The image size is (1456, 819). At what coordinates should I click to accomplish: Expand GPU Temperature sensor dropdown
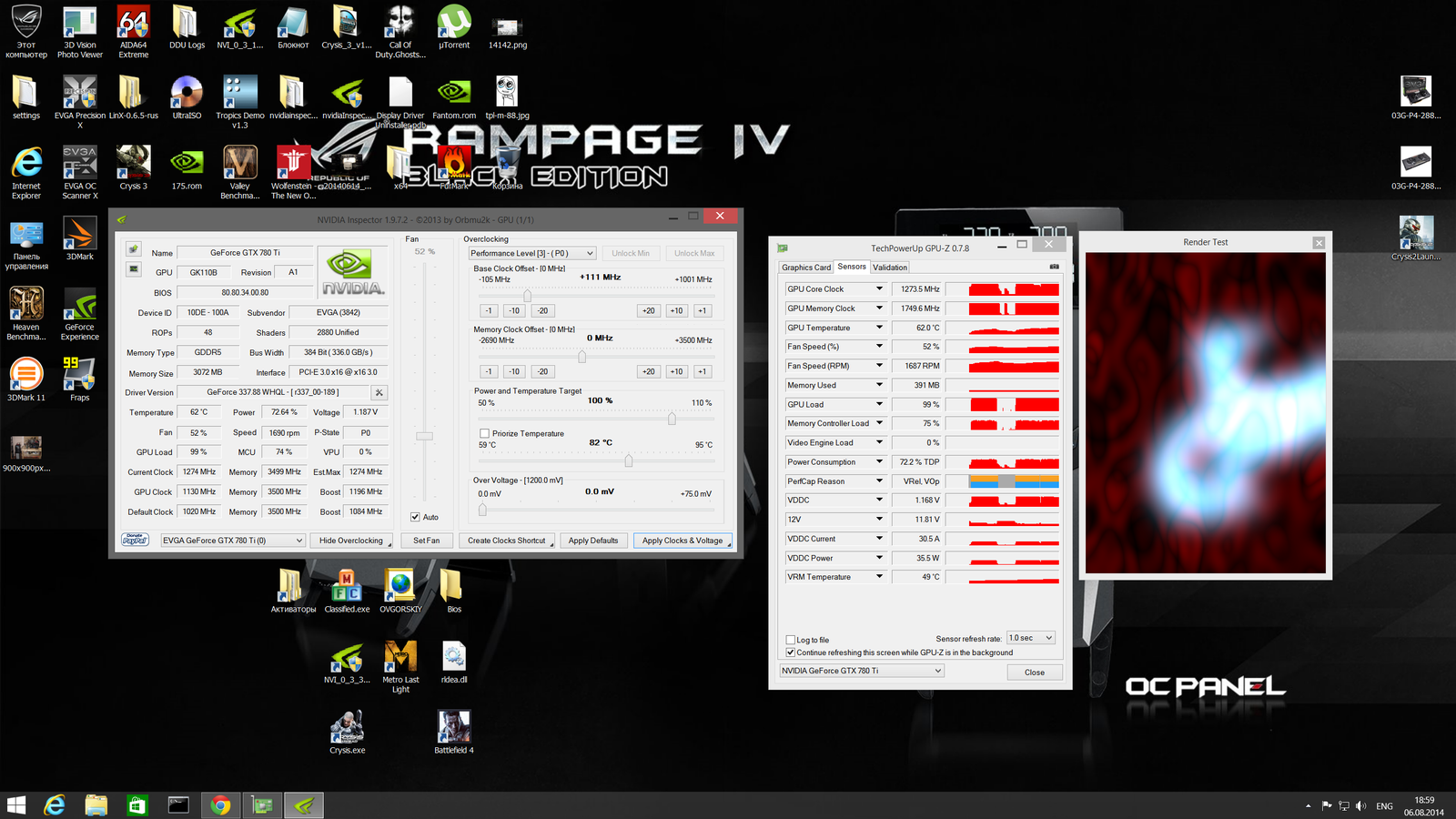coord(879,328)
